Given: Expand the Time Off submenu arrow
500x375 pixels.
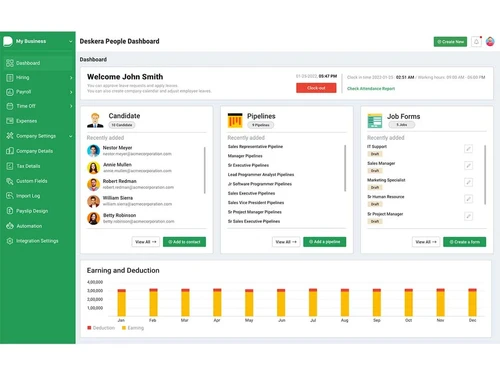Looking at the screenshot, I should point(71,106).
